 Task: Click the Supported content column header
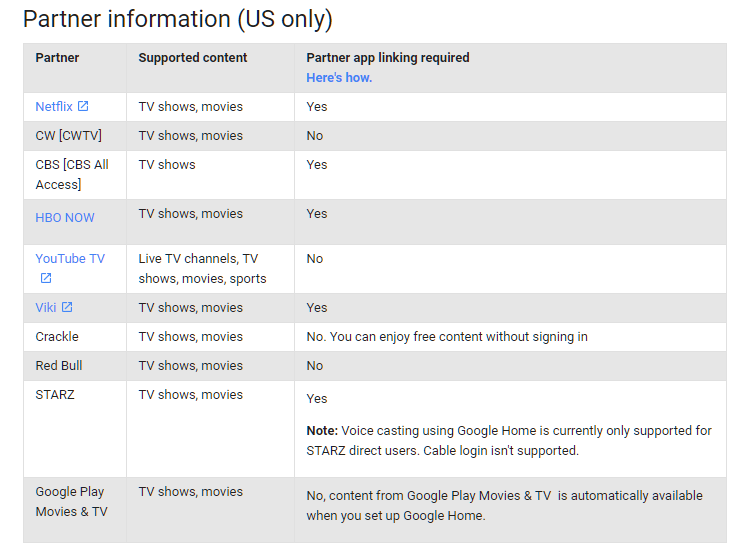pyautogui.click(x=193, y=58)
